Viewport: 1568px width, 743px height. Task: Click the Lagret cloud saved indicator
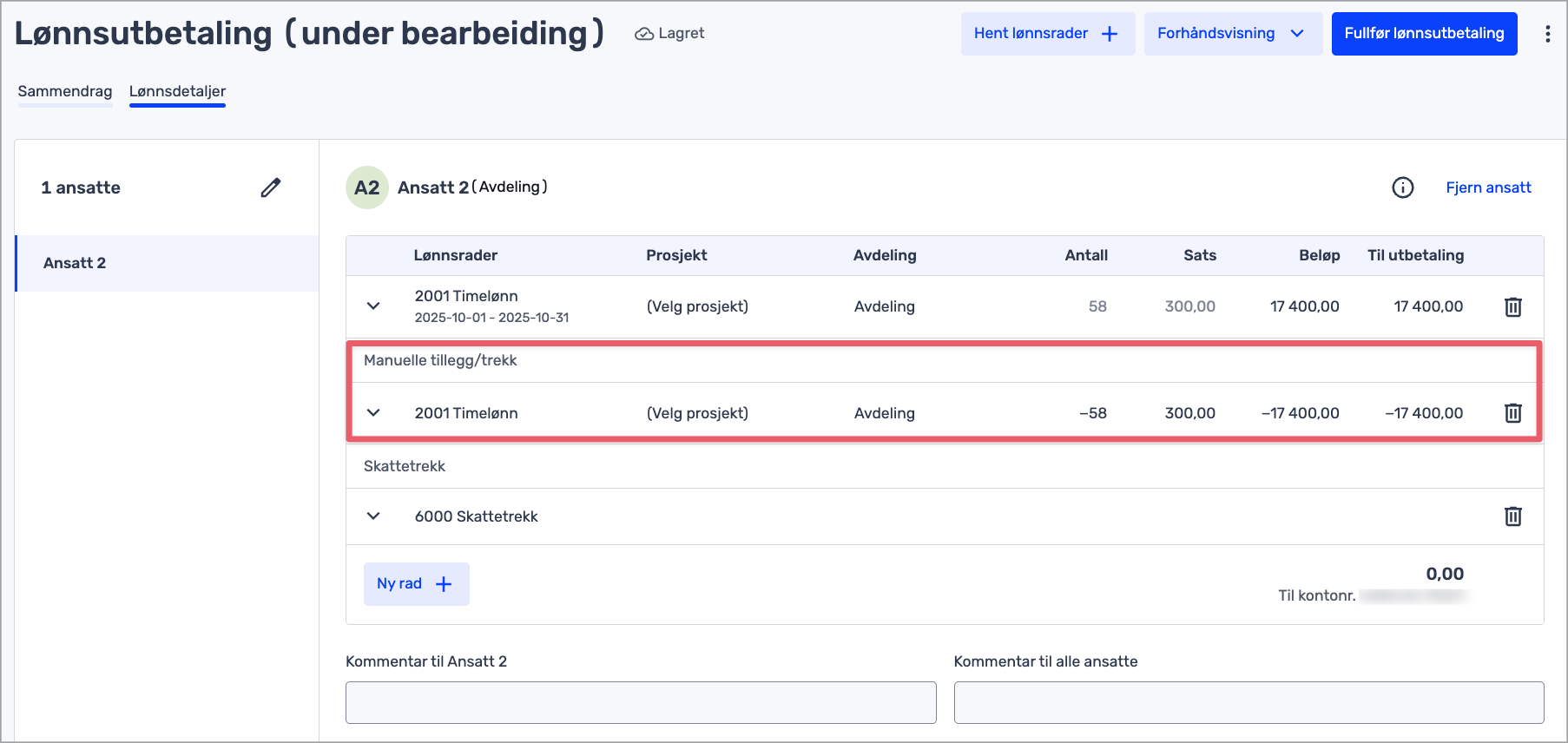tap(669, 34)
